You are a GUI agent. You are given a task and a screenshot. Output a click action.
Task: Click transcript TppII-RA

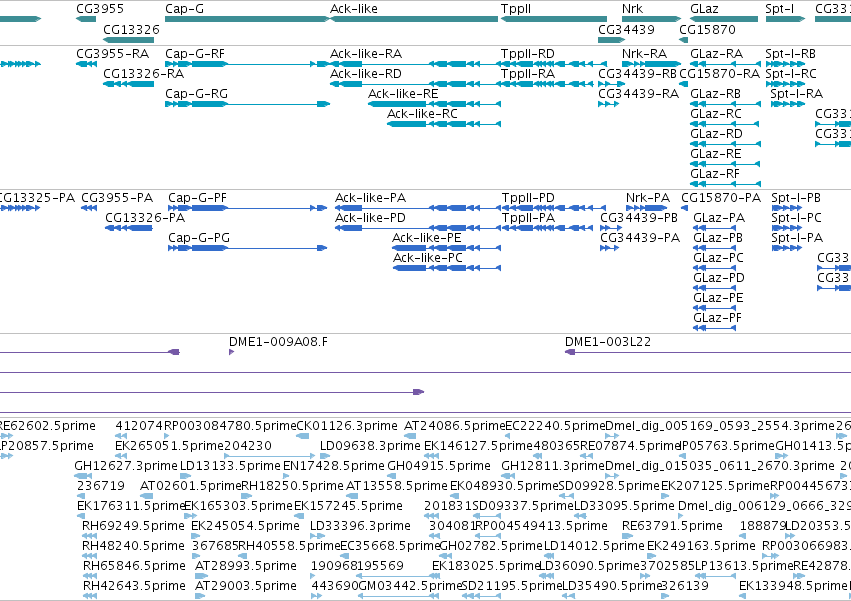click(547, 84)
